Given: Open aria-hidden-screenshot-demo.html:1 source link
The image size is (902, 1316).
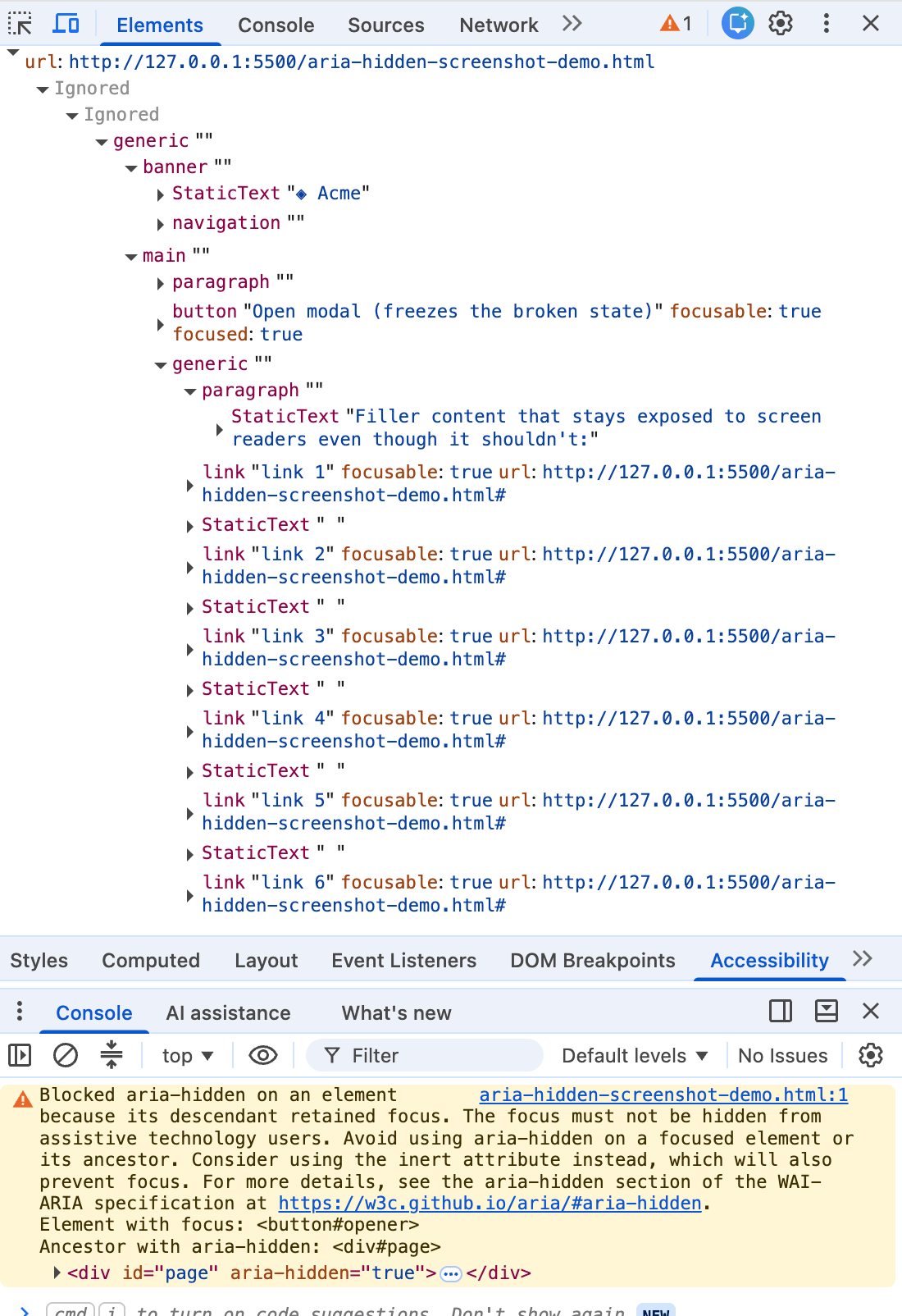Looking at the screenshot, I should tap(663, 1095).
